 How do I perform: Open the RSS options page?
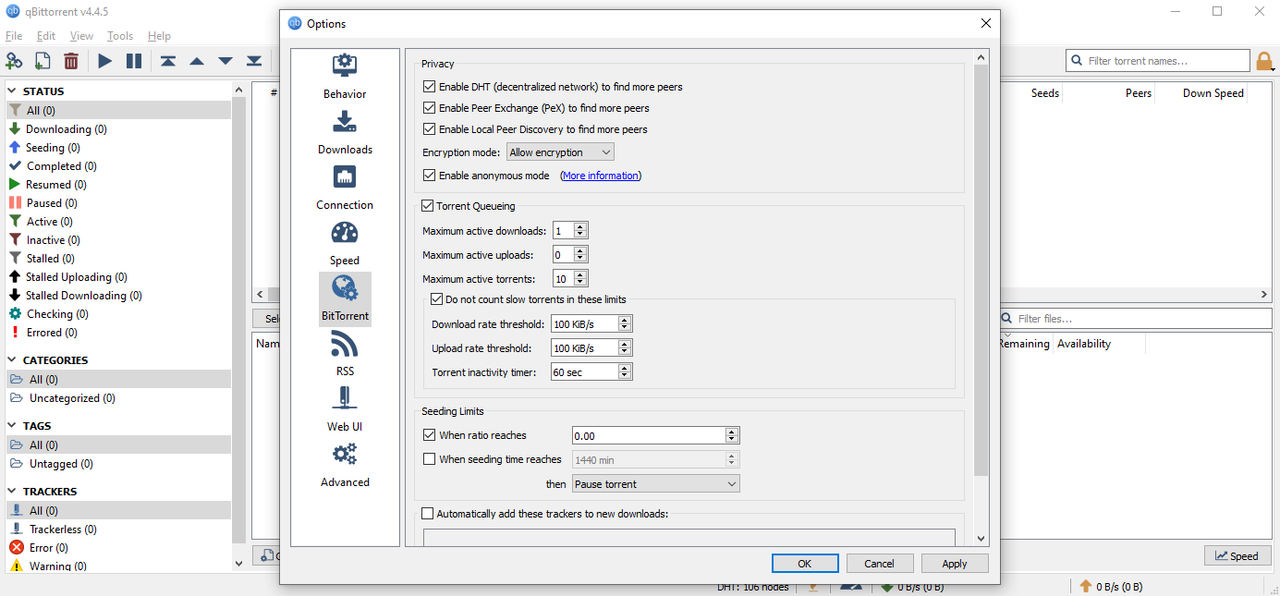point(345,355)
